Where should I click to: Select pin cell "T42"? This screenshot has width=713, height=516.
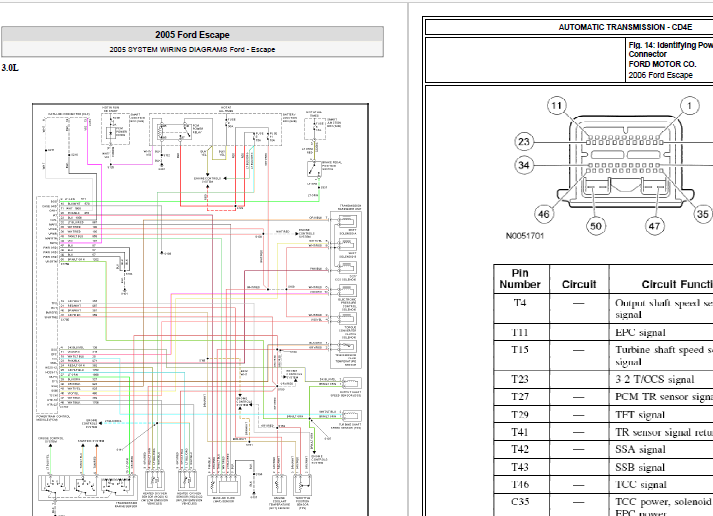520,450
